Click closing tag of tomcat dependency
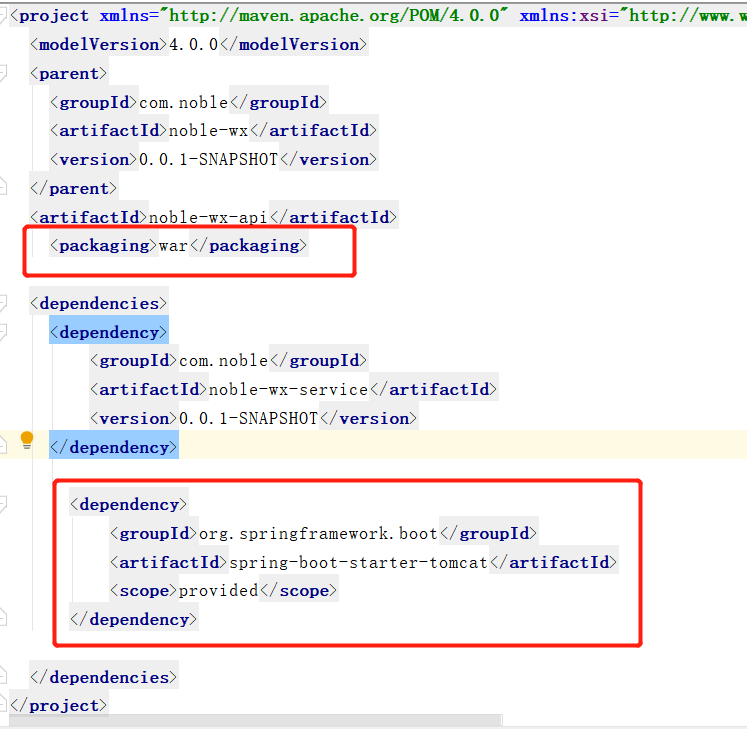747x729 pixels. pos(133,619)
